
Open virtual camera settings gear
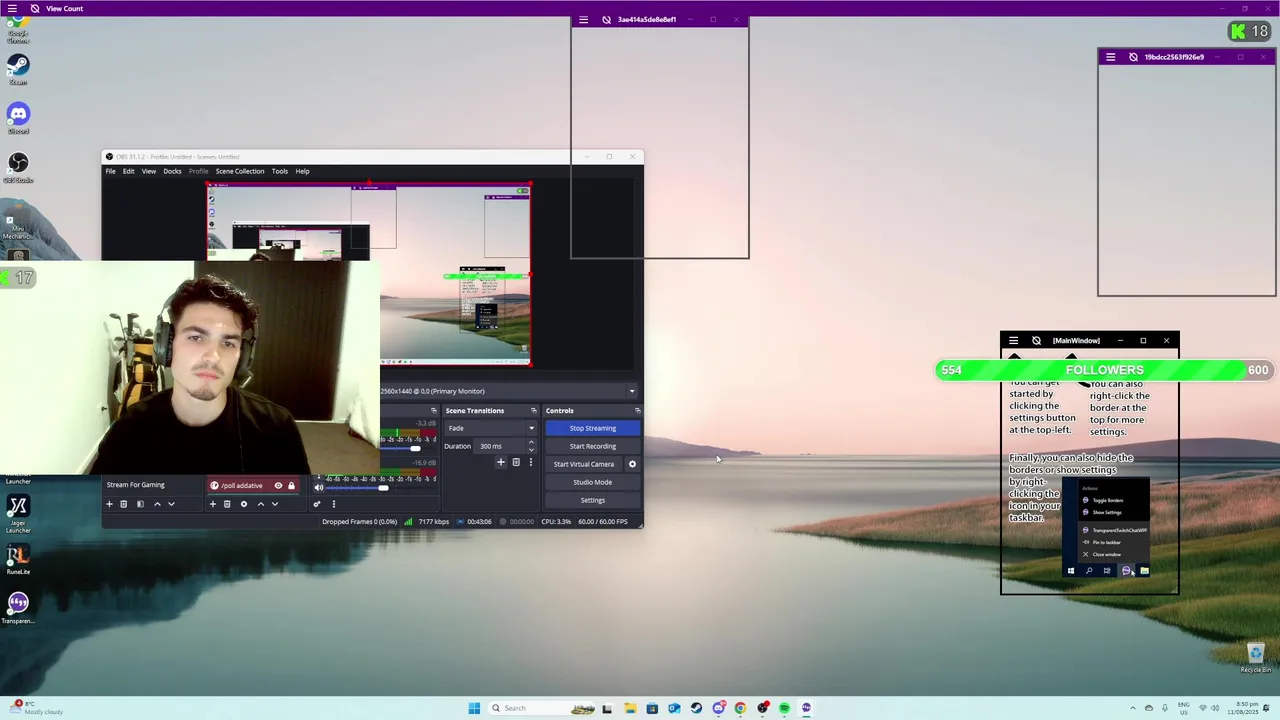[632, 464]
